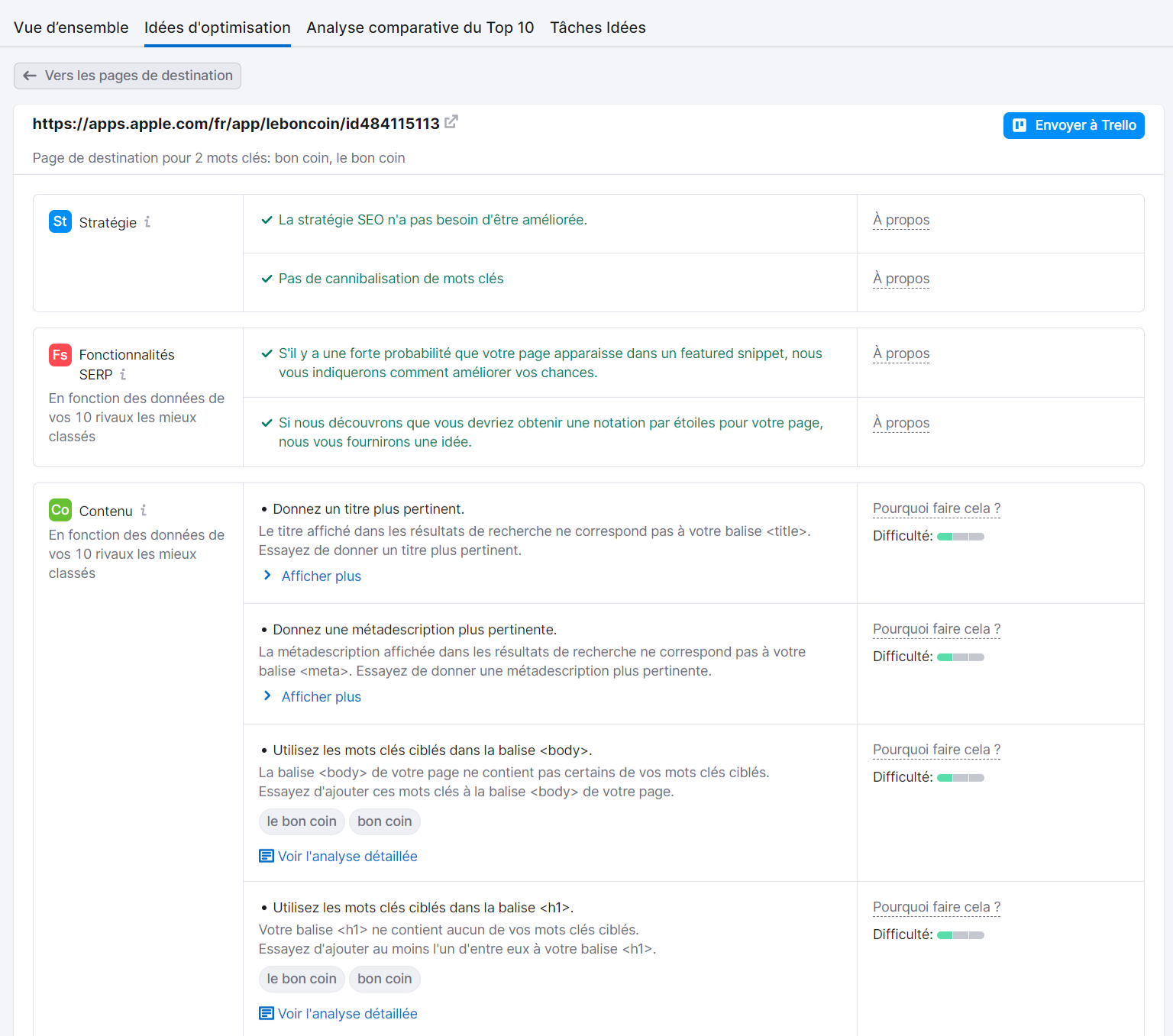Click the St Stratégie badge icon
1173x1036 pixels.
[x=60, y=221]
